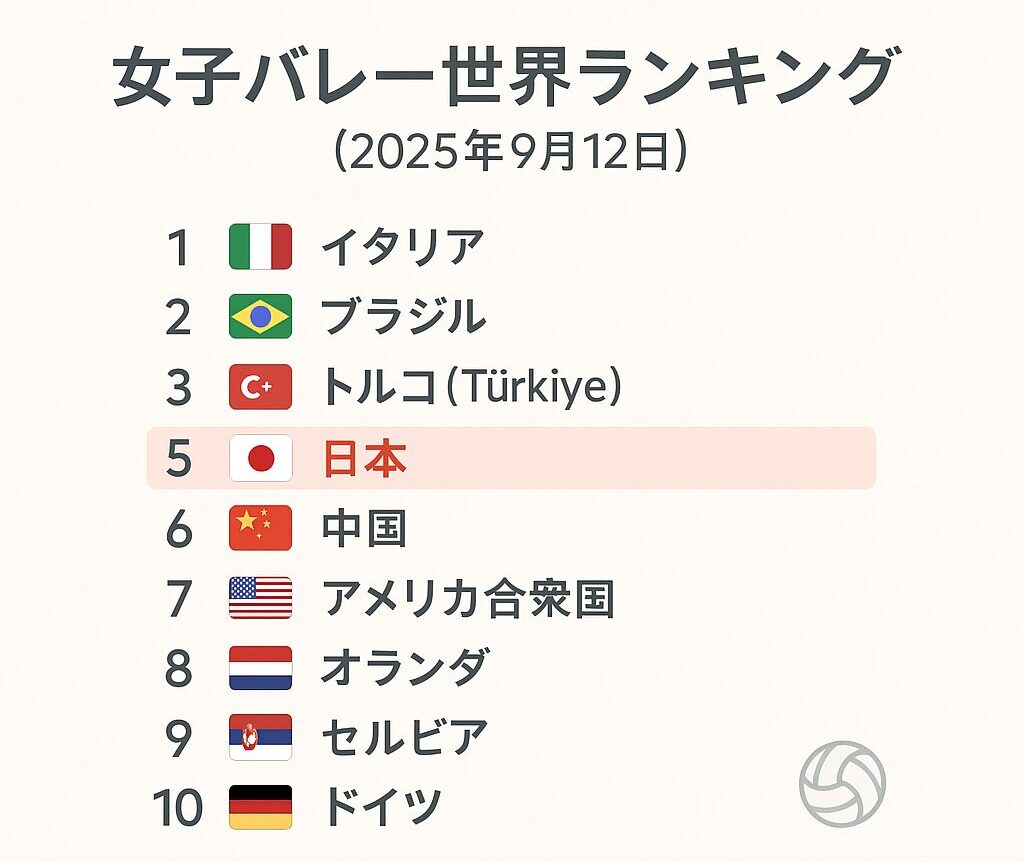Image resolution: width=1024 pixels, height=862 pixels.
Task: Select the Germany flag icon
Action: [x=260, y=807]
